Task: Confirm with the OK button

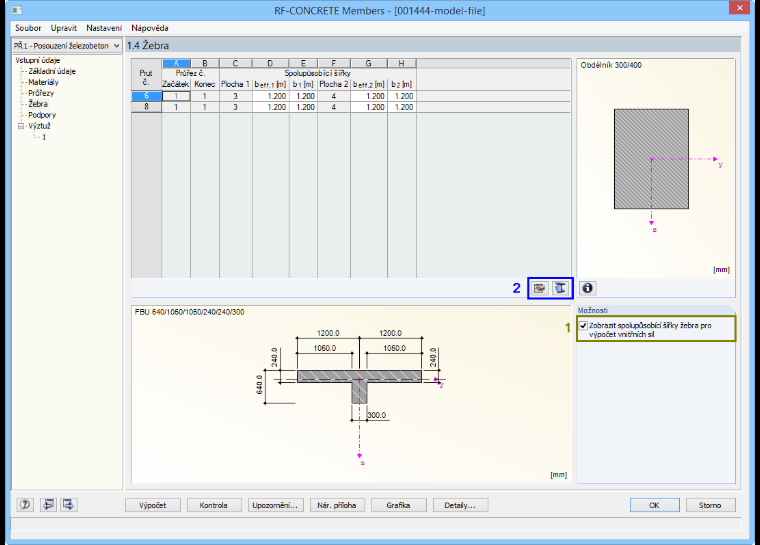Action: (x=654, y=505)
